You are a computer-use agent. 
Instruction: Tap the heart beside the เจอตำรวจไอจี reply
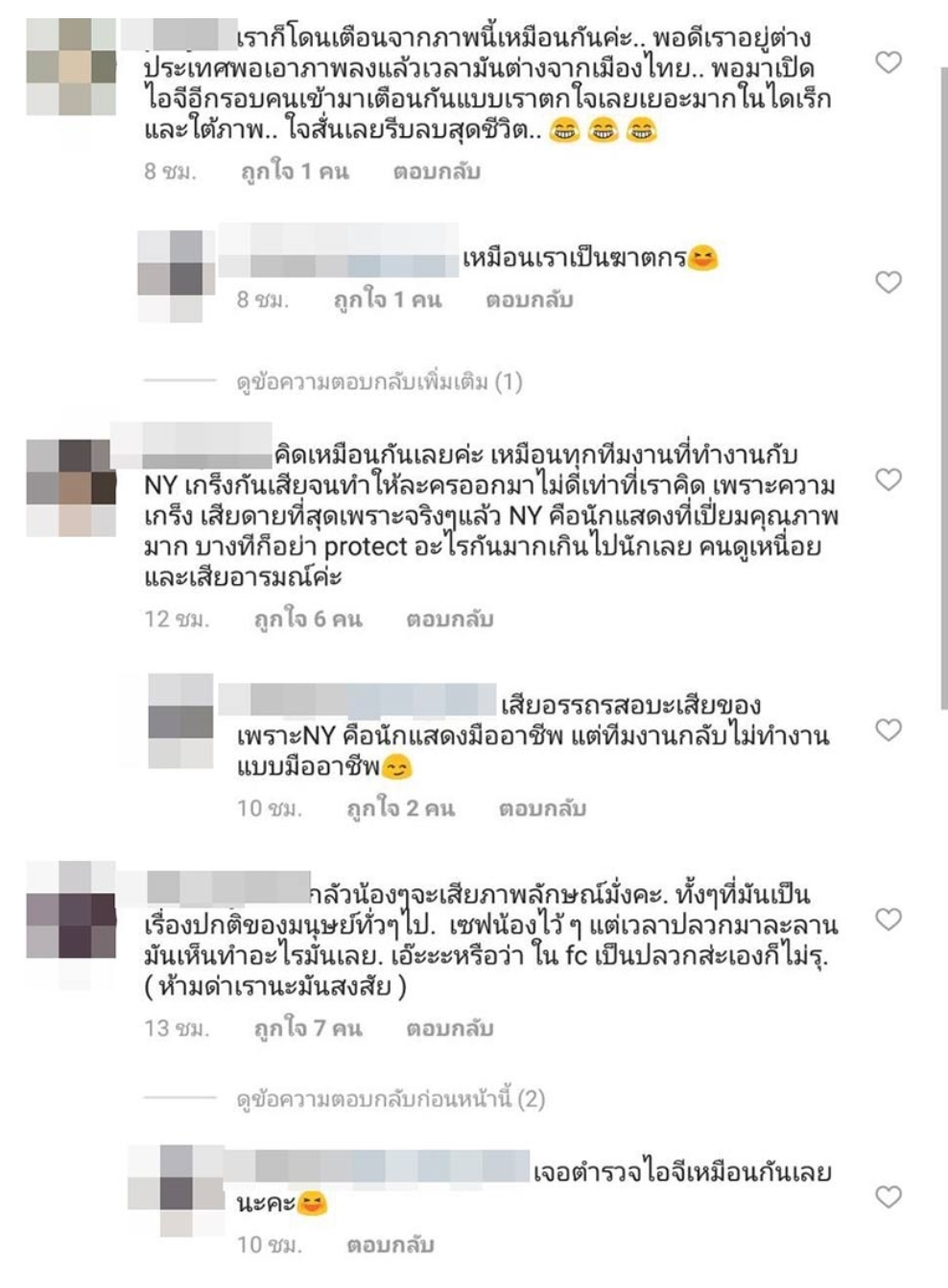click(889, 1196)
